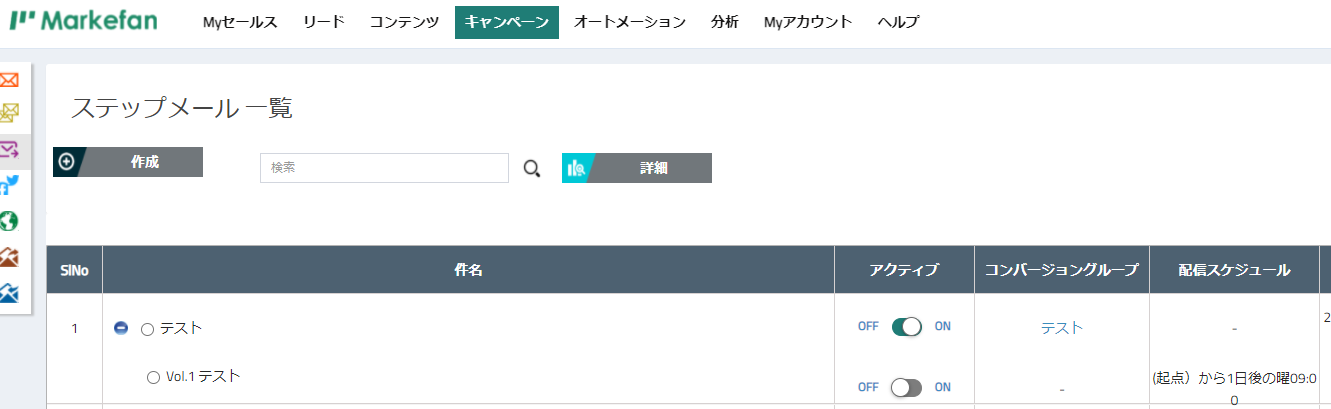Screen dimensions: 1331x409
Task: Select the Vol.1 テスト radio button
Action: point(153,377)
